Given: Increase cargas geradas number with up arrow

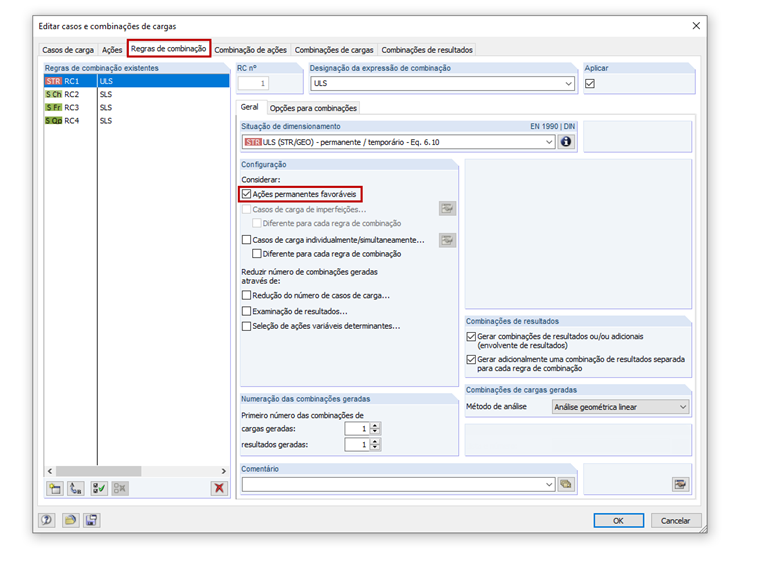Looking at the screenshot, I should [375, 426].
